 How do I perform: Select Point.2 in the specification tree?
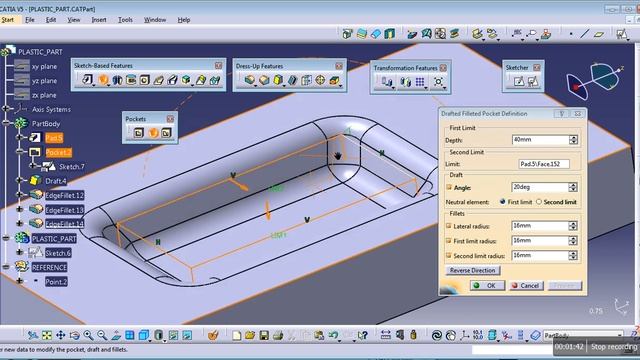click(56, 282)
